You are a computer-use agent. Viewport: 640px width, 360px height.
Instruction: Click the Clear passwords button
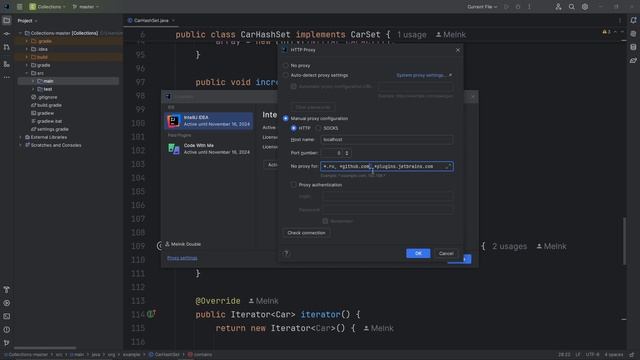tap(313, 107)
